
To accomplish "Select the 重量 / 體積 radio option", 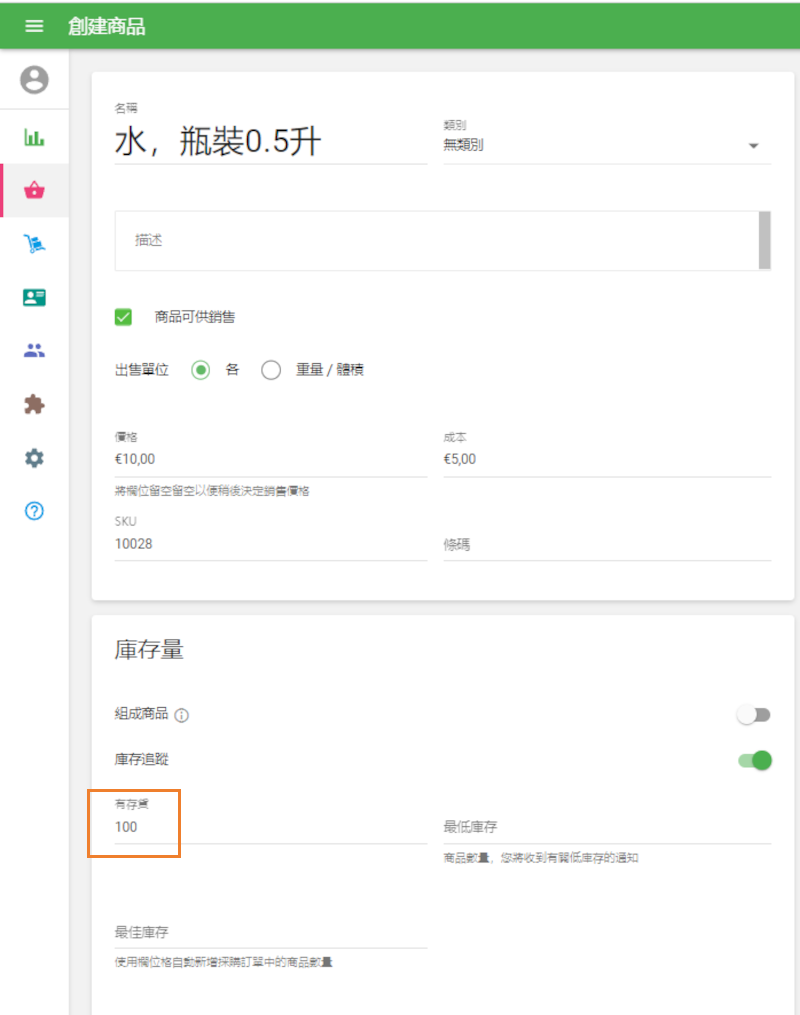I will 271,369.
